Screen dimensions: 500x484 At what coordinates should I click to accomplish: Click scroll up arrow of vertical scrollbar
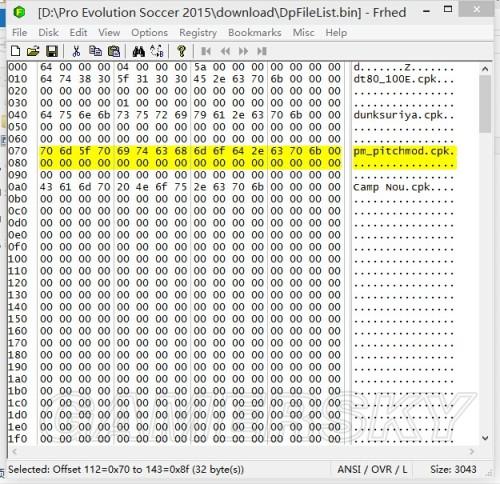click(485, 69)
